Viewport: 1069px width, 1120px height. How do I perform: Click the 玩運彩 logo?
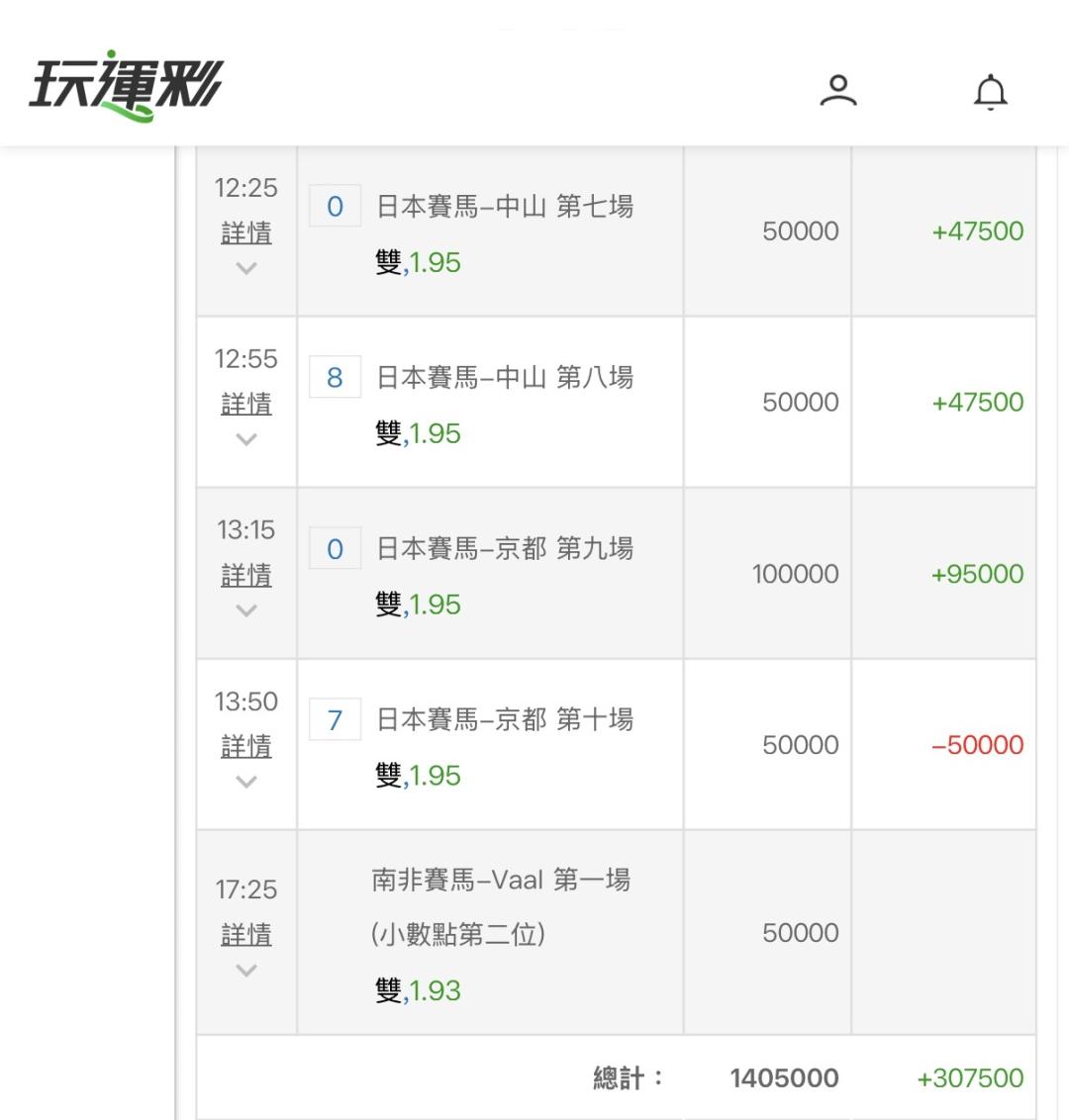pos(126,86)
